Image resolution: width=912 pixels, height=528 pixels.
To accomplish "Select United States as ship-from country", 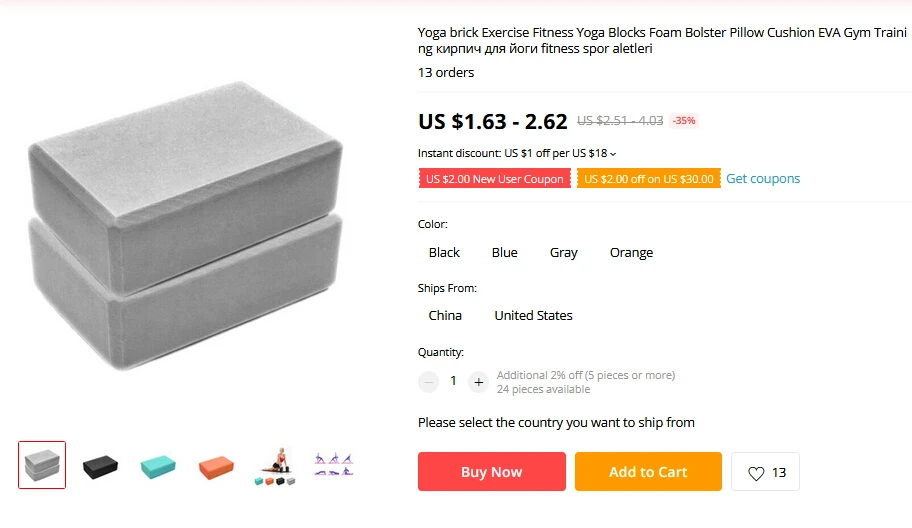I will 533,315.
